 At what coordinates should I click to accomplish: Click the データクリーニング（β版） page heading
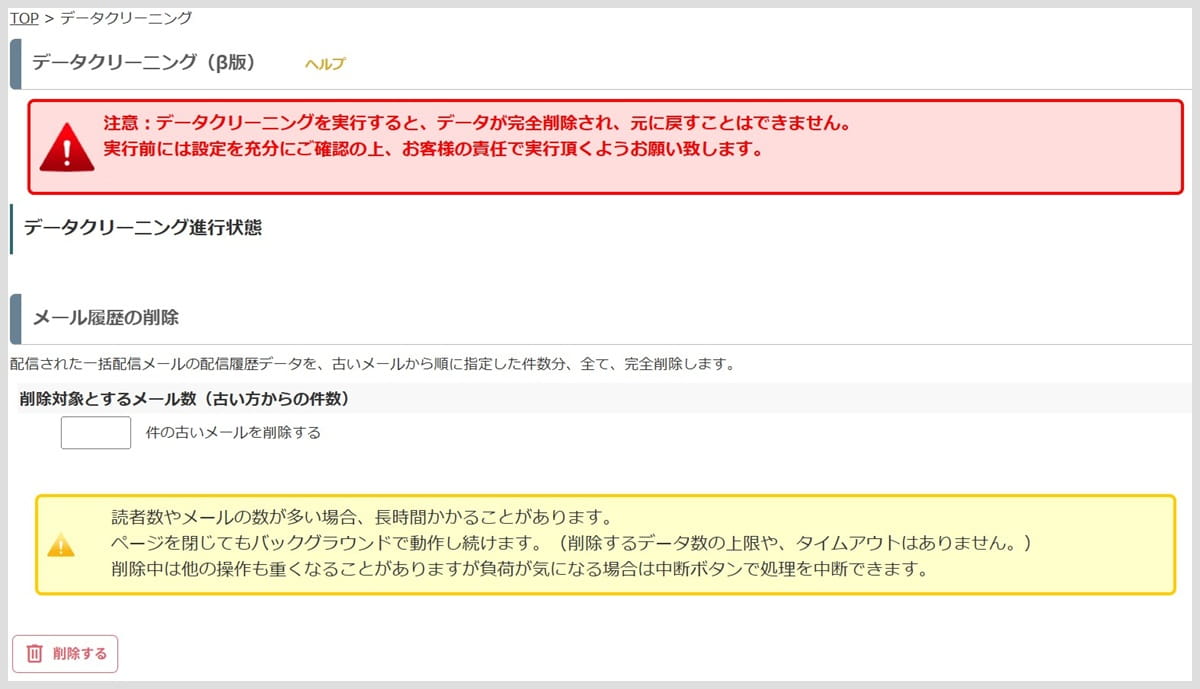(x=144, y=63)
